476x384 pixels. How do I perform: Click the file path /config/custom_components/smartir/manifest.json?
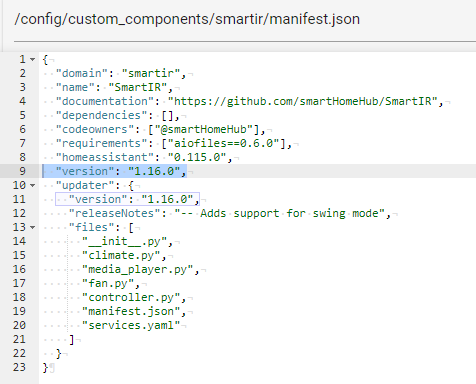click(187, 19)
